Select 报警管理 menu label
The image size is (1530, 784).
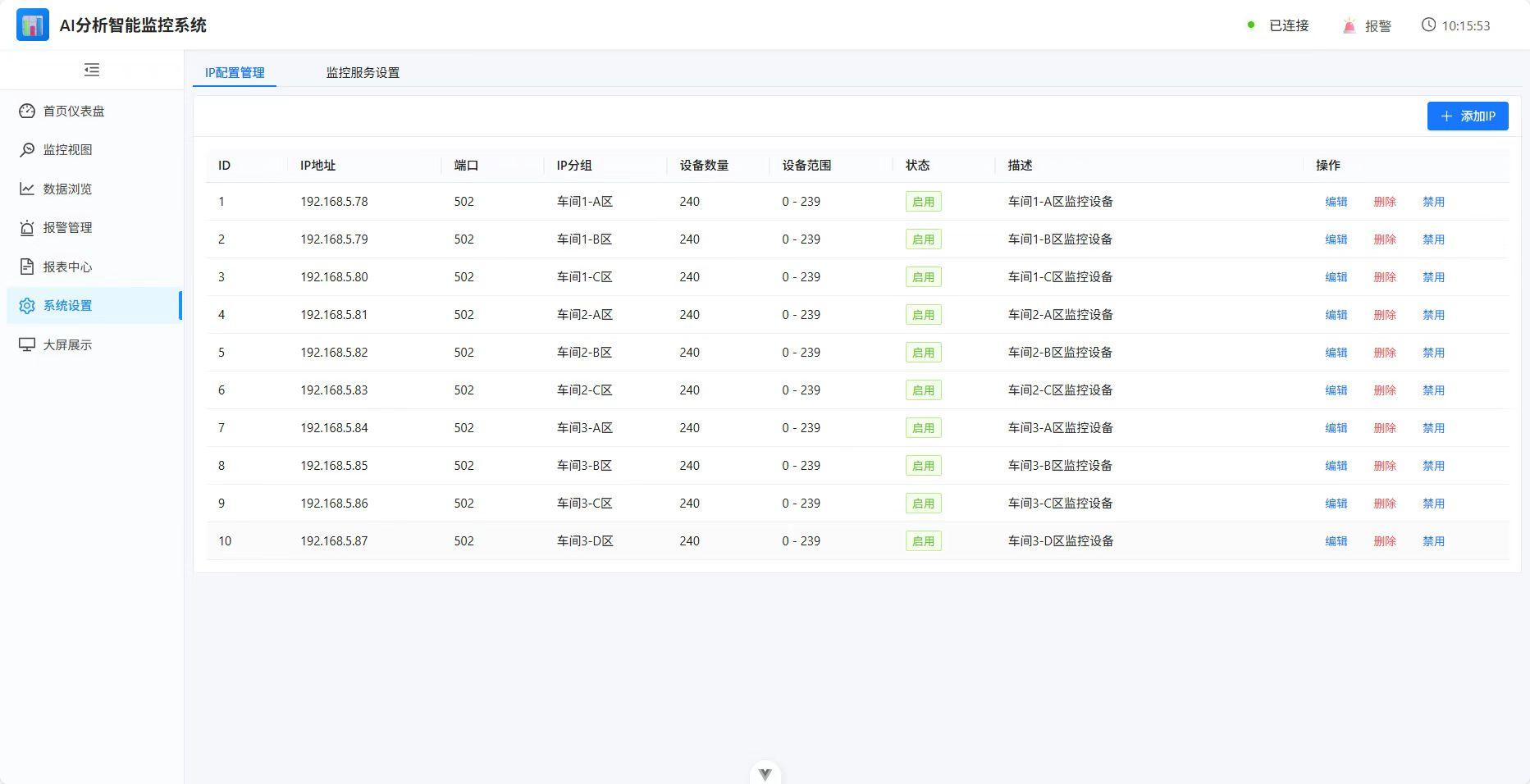(x=67, y=227)
